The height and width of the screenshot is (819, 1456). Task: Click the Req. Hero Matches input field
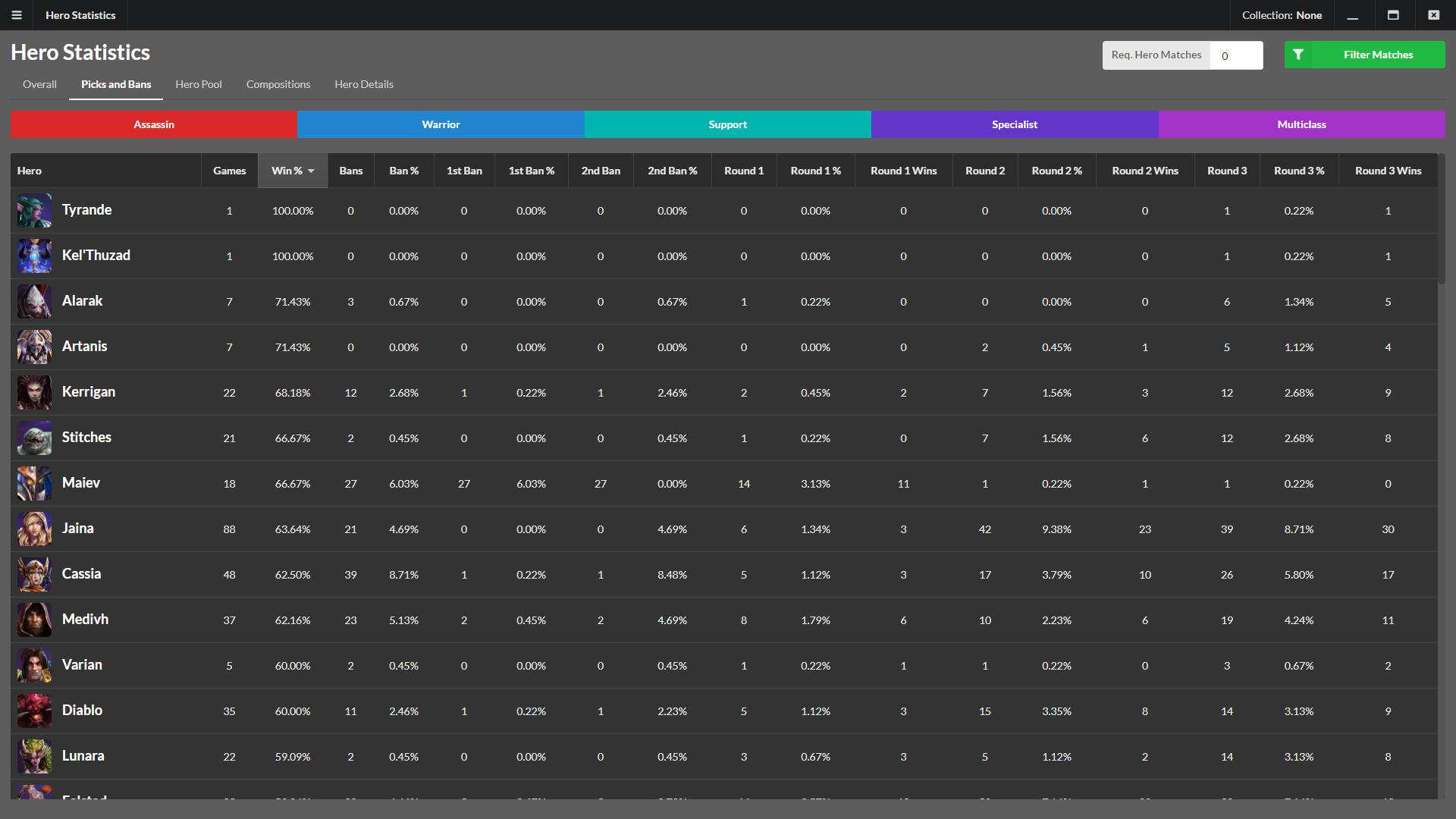[x=1238, y=54]
